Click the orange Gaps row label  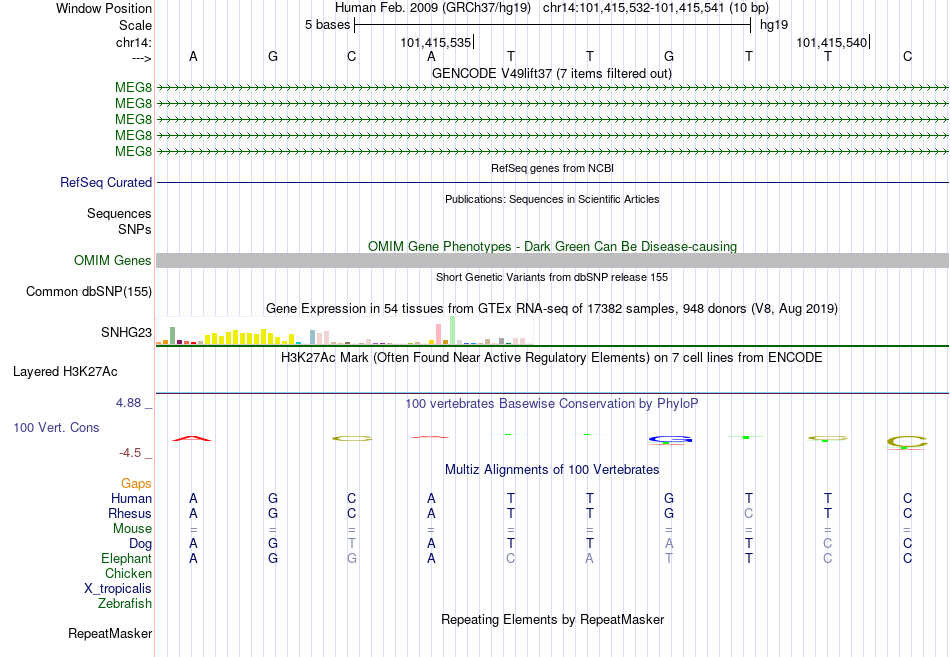pos(136,483)
